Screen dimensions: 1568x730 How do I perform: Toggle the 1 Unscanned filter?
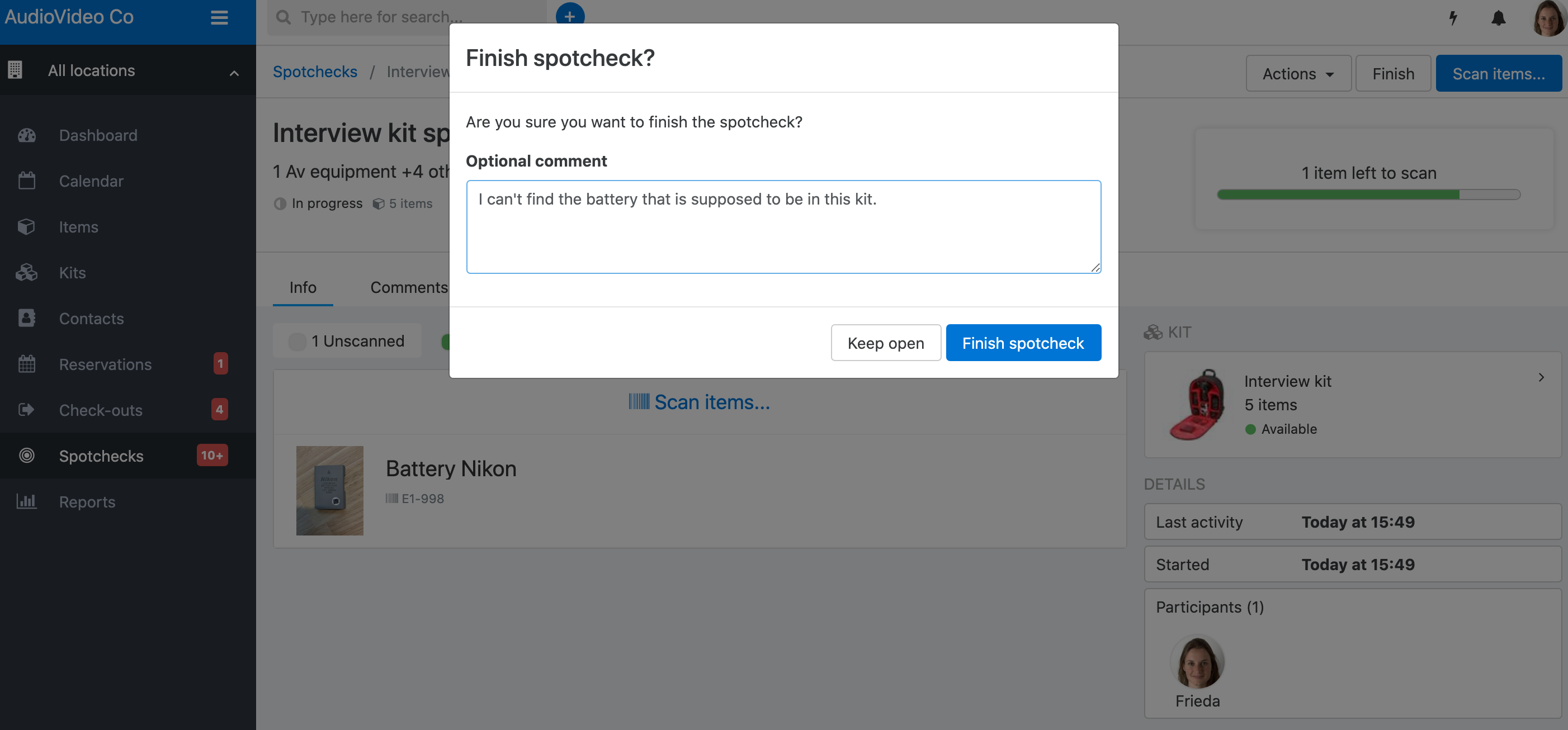(348, 342)
